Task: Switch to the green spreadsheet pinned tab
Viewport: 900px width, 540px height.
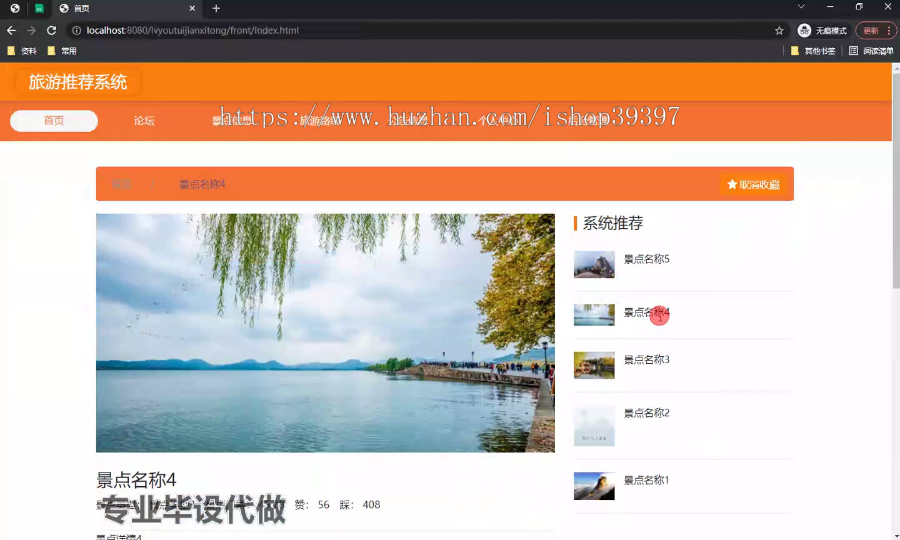Action: tap(39, 8)
